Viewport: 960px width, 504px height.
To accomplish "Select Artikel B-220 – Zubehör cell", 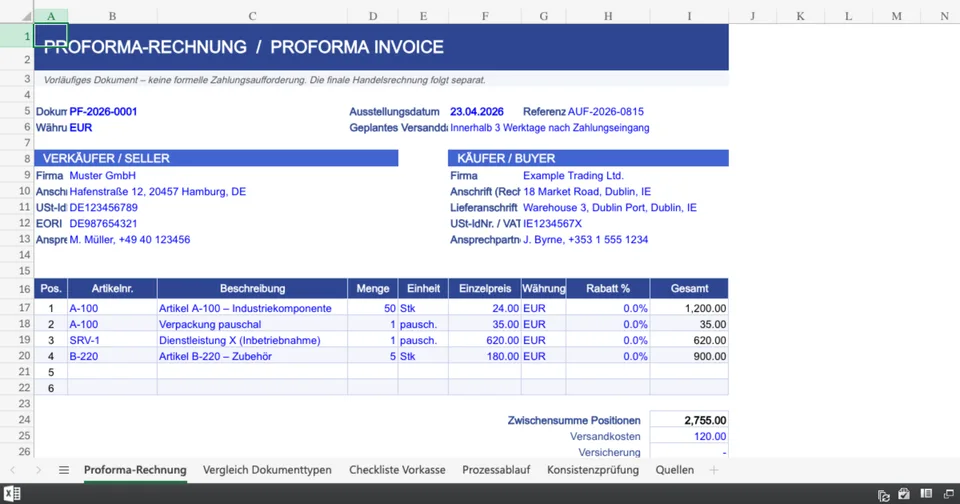I will (x=252, y=356).
